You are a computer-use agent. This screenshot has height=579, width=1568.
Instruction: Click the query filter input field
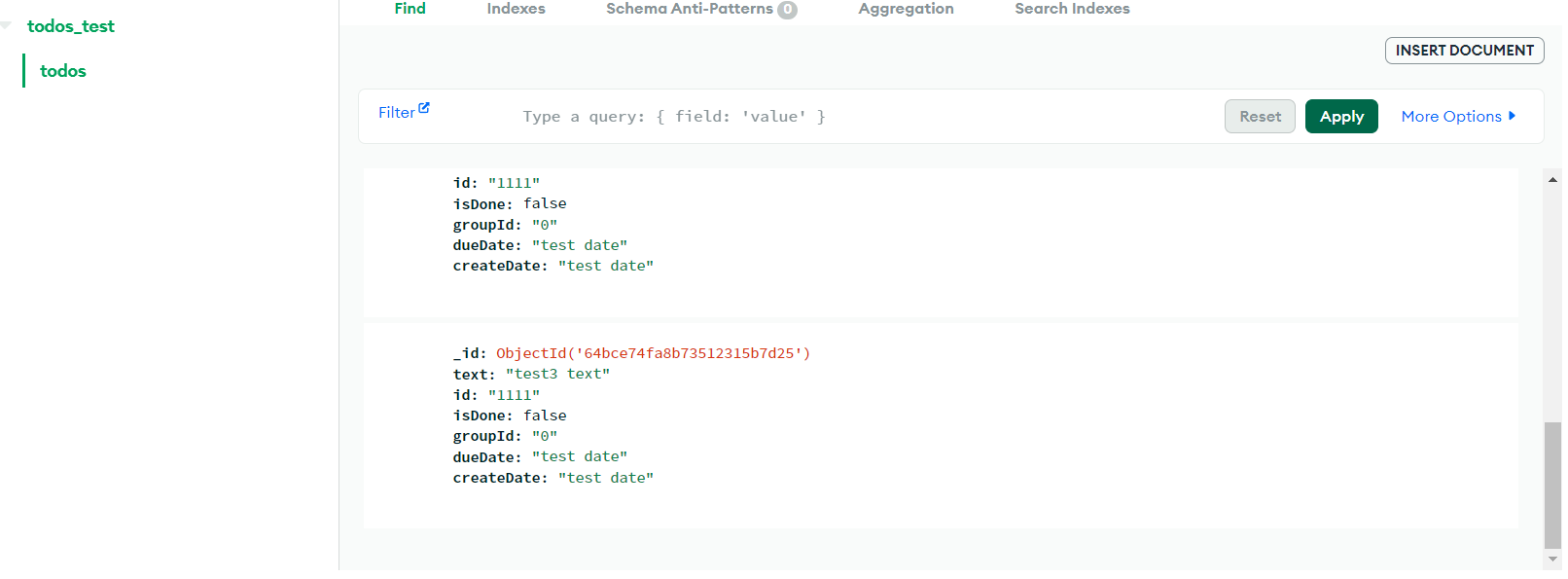(866, 117)
